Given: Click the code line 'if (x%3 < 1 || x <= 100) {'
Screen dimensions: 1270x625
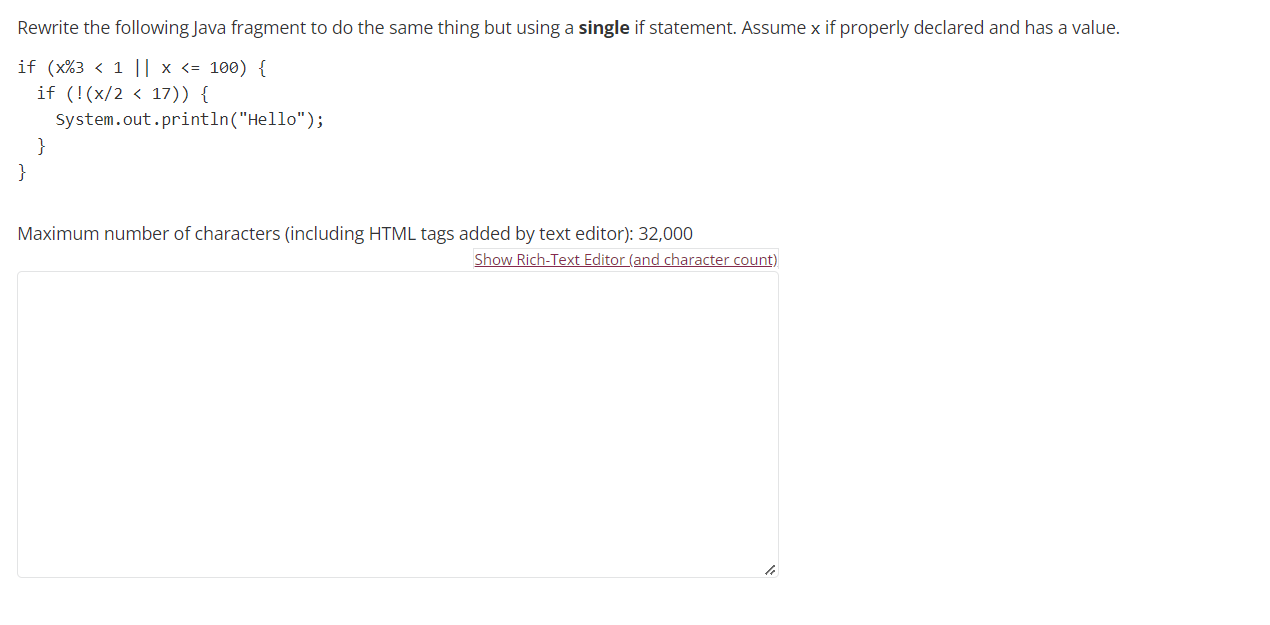Looking at the screenshot, I should coord(140,67).
